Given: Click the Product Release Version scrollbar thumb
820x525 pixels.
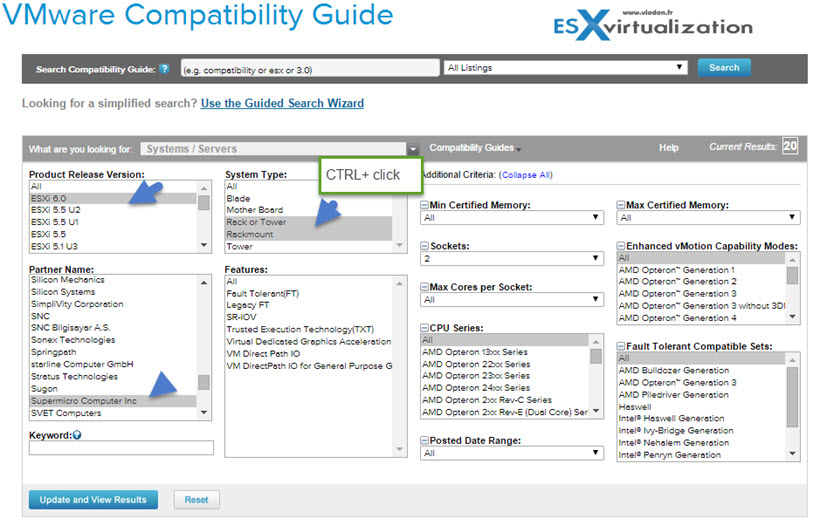Looking at the screenshot, I should [204, 203].
